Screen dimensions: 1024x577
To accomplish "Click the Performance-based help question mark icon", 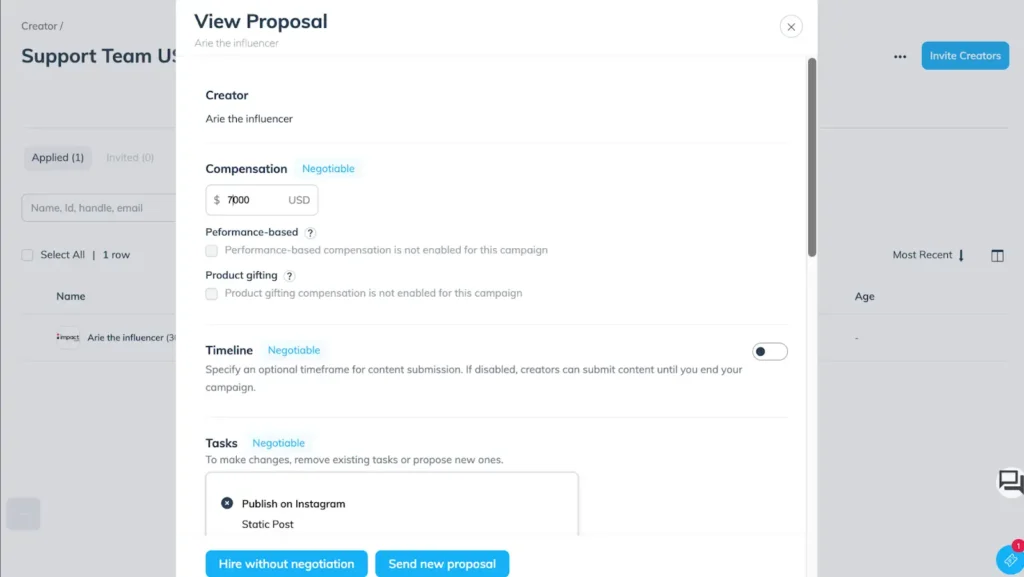I will (x=311, y=233).
